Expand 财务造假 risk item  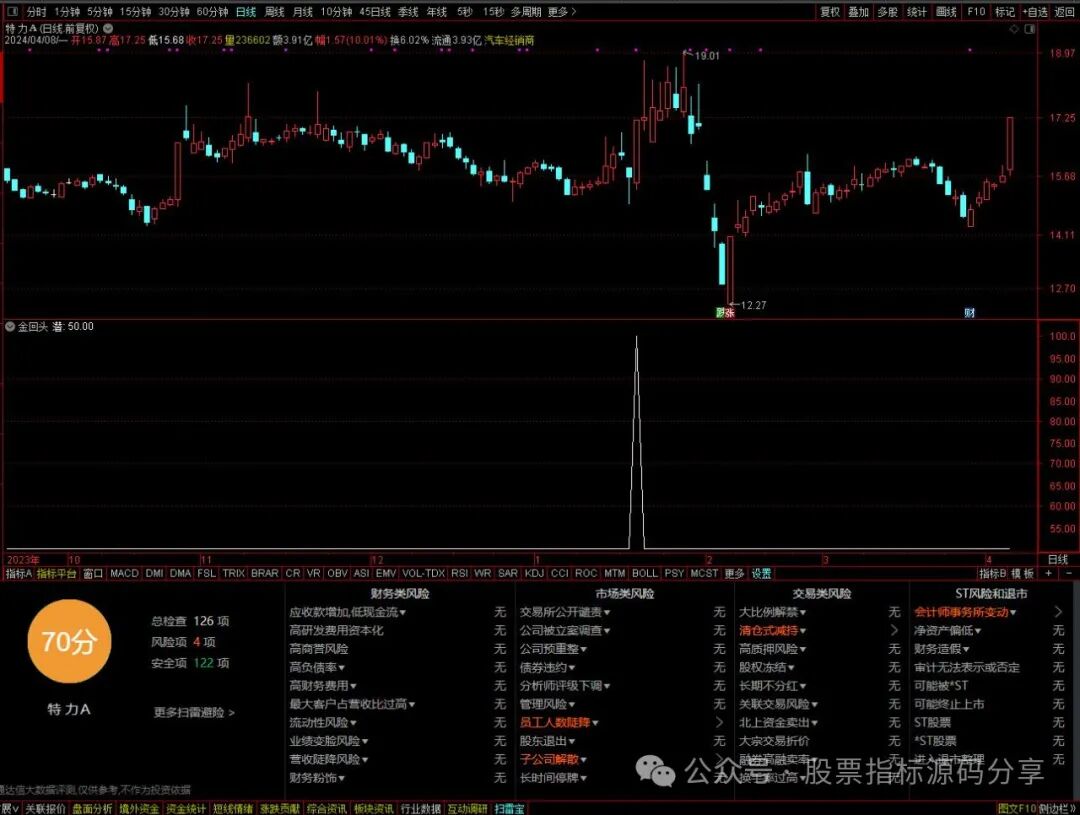[942, 649]
